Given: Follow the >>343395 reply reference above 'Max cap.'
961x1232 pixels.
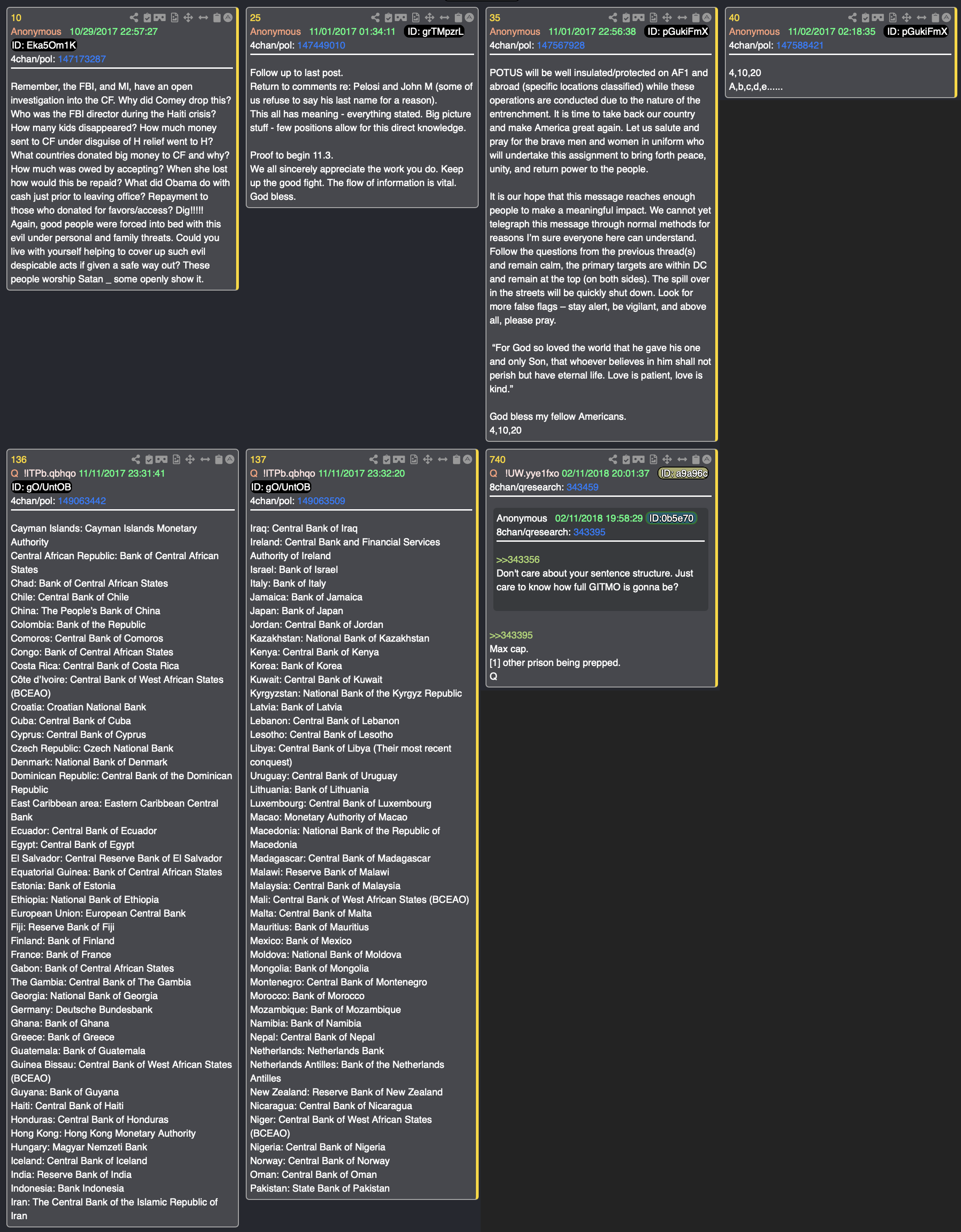Looking at the screenshot, I should click(511, 635).
